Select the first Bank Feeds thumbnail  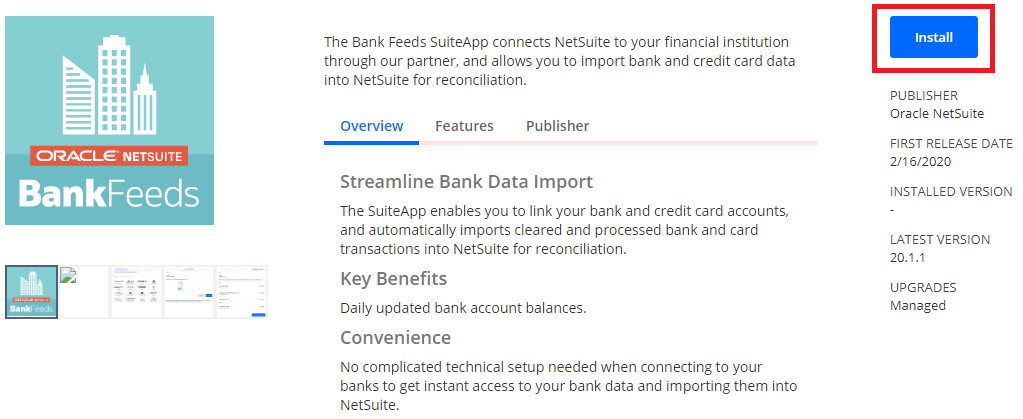[32, 292]
